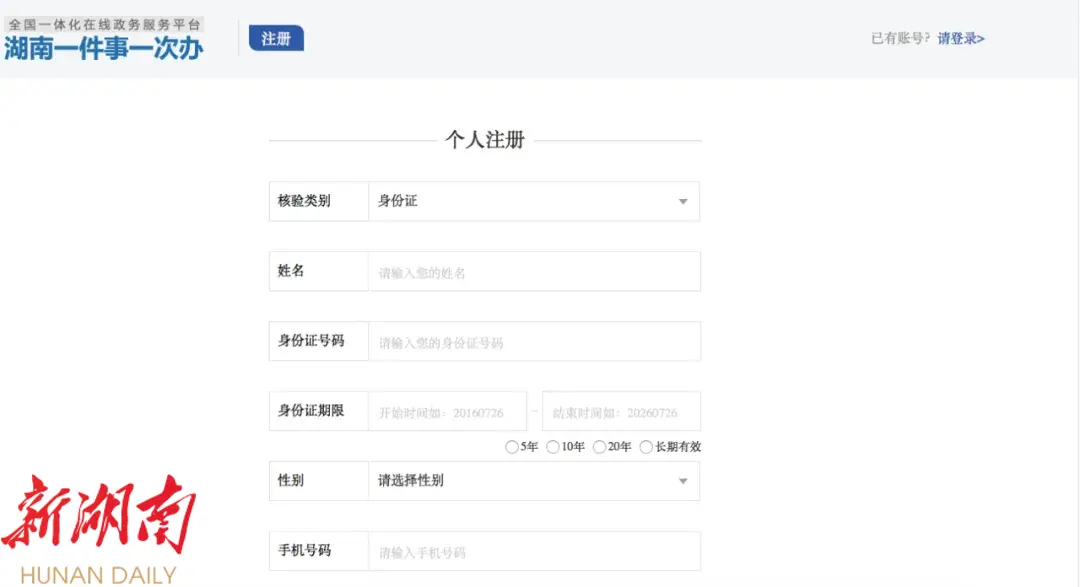Focus the 请输入手机号码 phone input
1080x587 pixels.
(534, 552)
